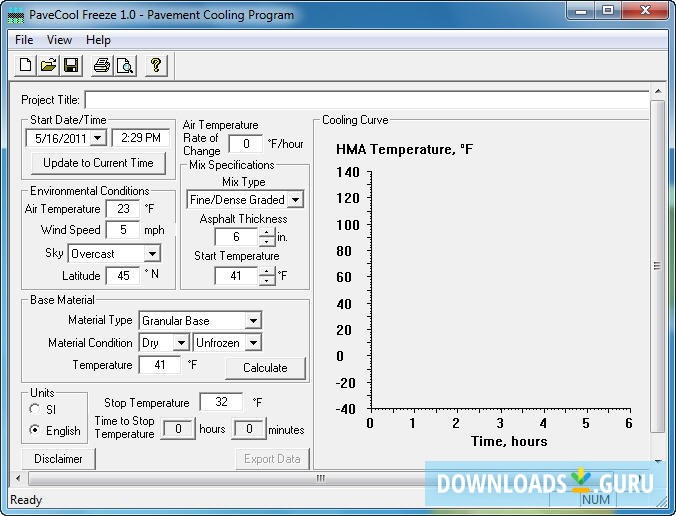676x516 pixels.
Task: Click the Latitude input field
Action: pos(123,276)
